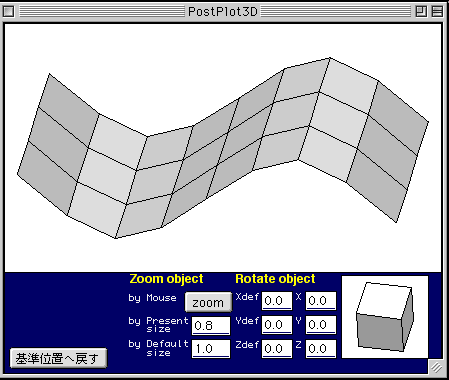Focus the Xdef rotation input field

(277, 301)
